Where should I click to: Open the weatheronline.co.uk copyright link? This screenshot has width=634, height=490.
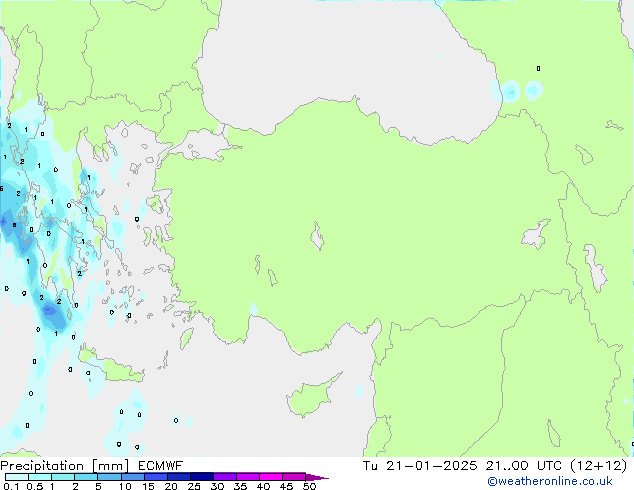tap(549, 481)
